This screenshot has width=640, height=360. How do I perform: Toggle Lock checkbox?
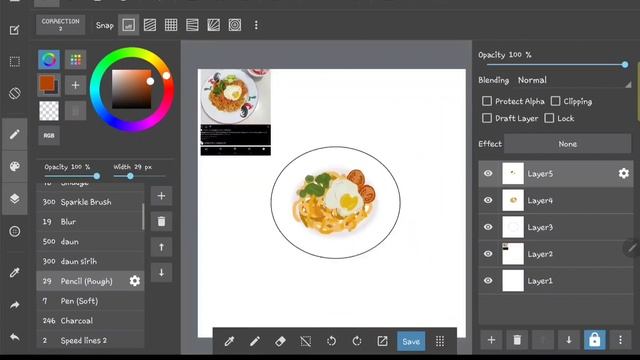(x=549, y=118)
